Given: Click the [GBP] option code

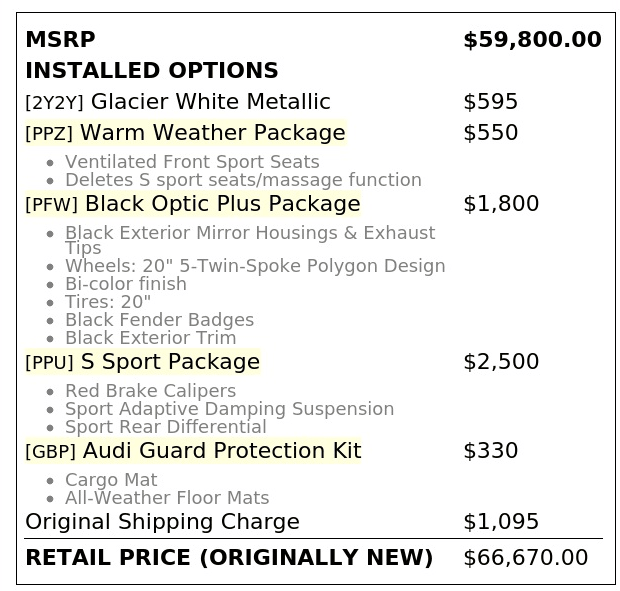Looking at the screenshot, I should pos(50,451).
